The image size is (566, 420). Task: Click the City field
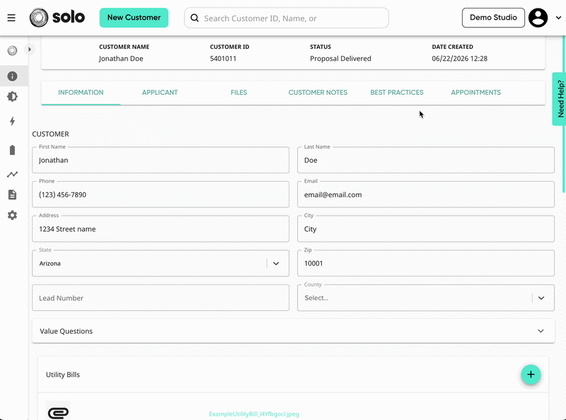point(426,229)
